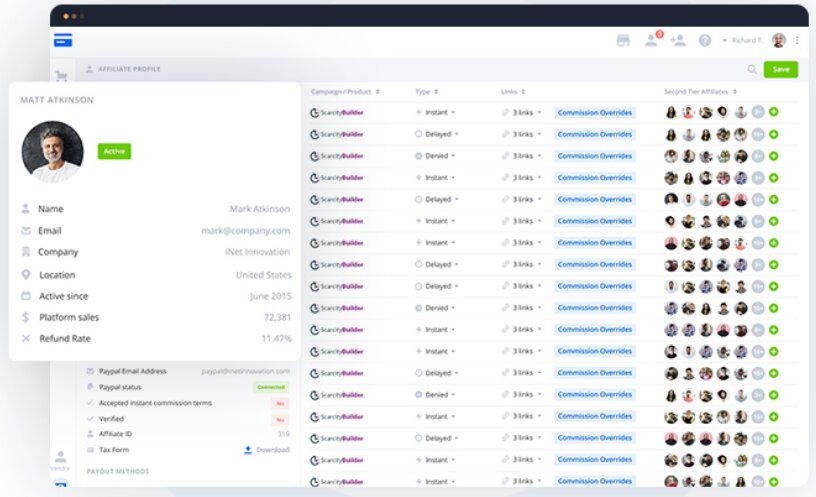The height and width of the screenshot is (497, 816).
Task: Open the help question mark icon
Action: click(705, 41)
